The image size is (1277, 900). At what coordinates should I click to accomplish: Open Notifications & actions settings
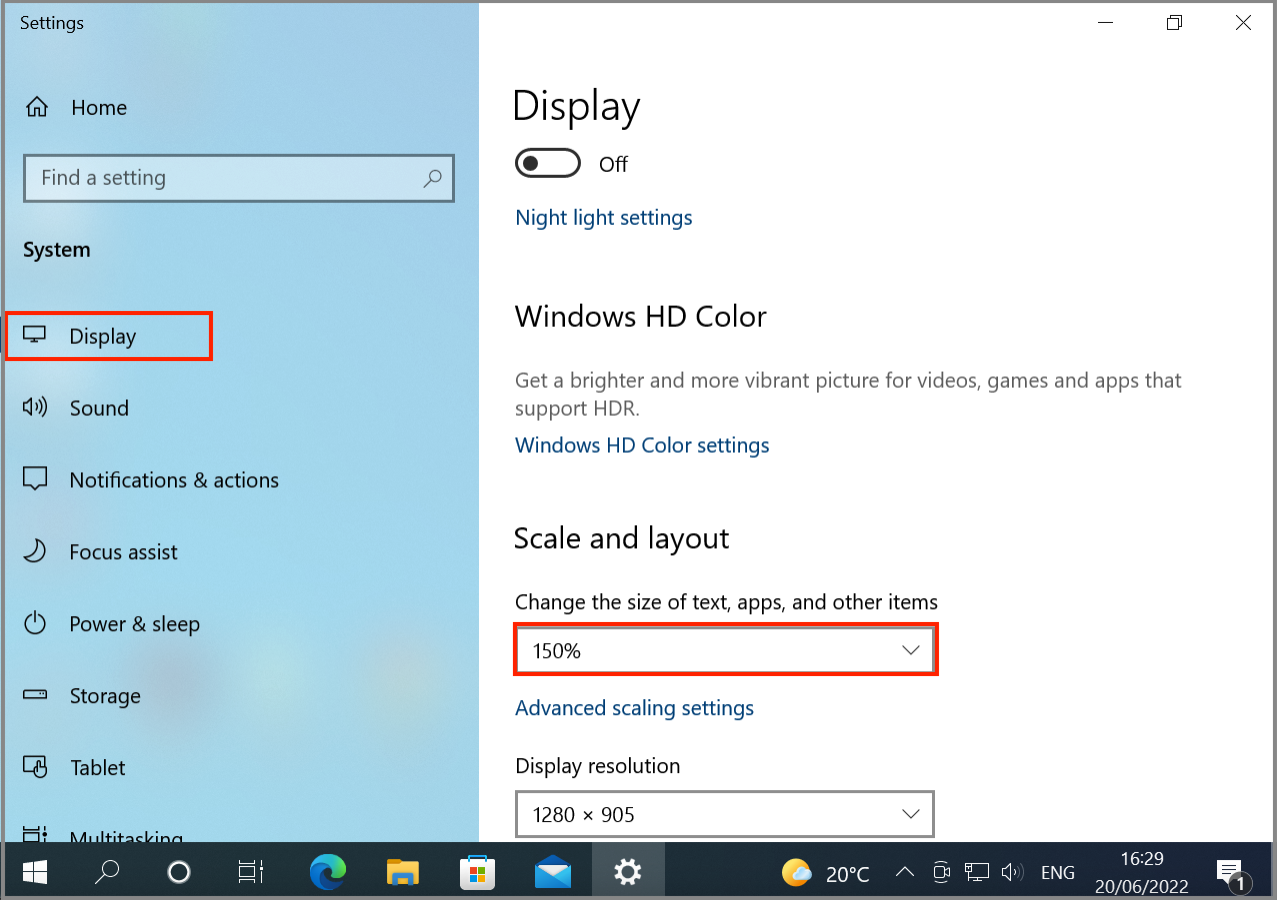[x=150, y=480]
